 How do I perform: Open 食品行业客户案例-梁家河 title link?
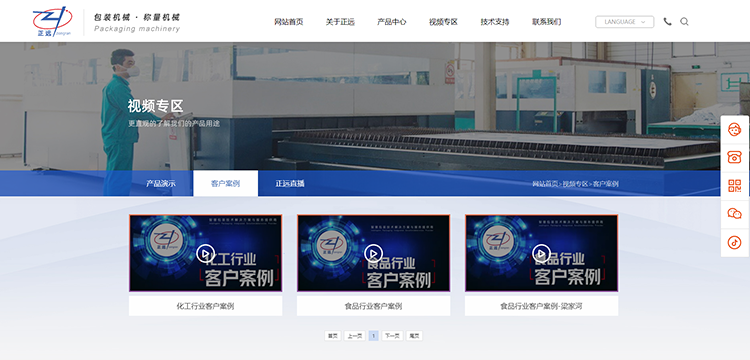541,306
